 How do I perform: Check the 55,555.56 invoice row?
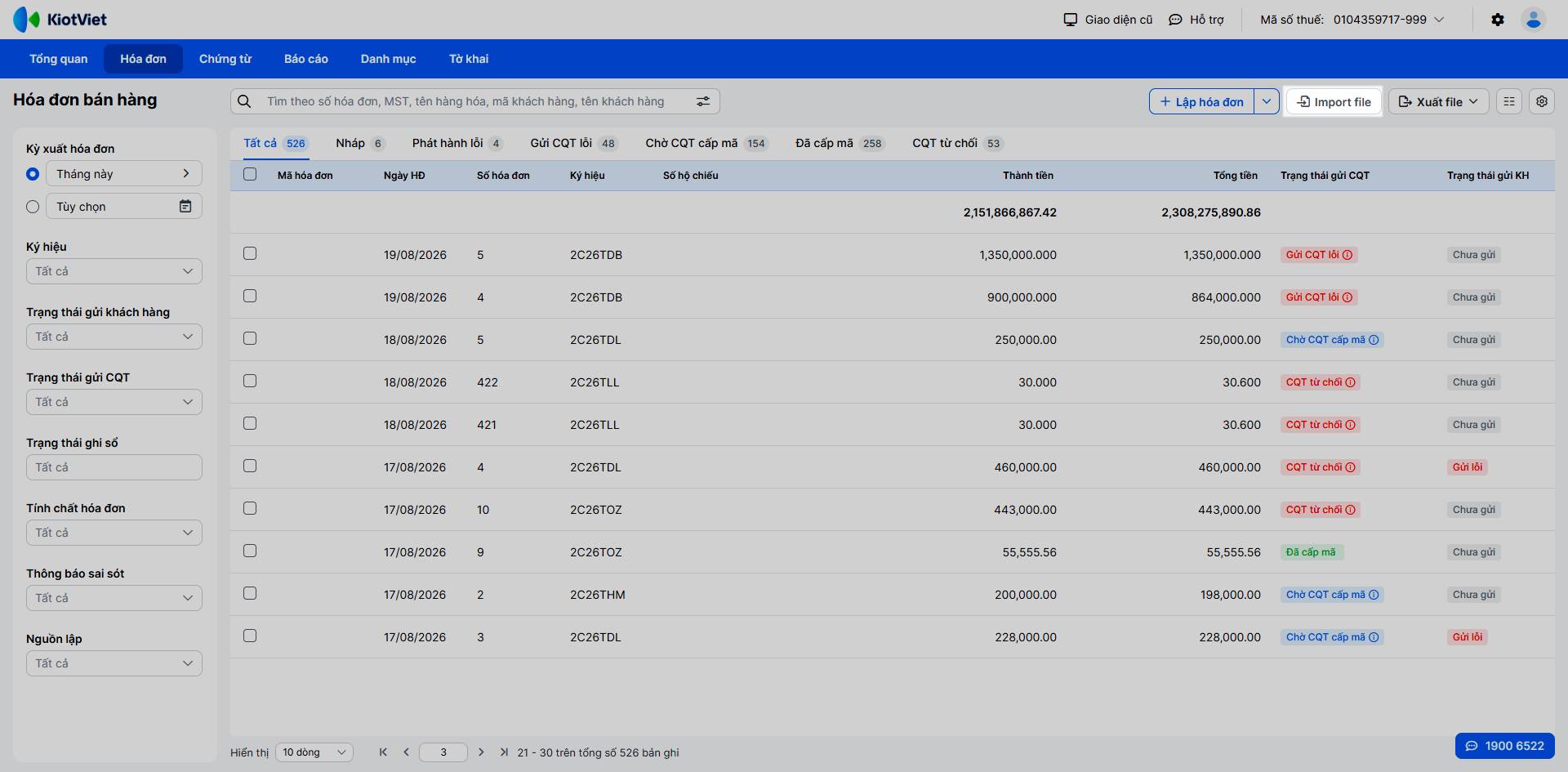coord(250,551)
